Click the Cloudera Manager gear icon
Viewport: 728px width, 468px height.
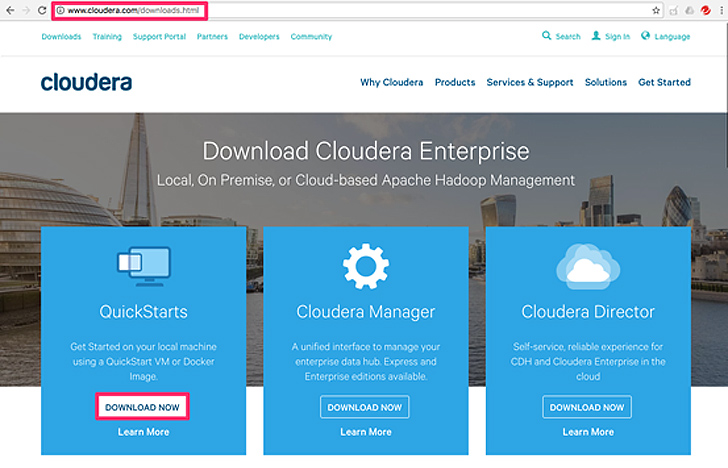366,266
